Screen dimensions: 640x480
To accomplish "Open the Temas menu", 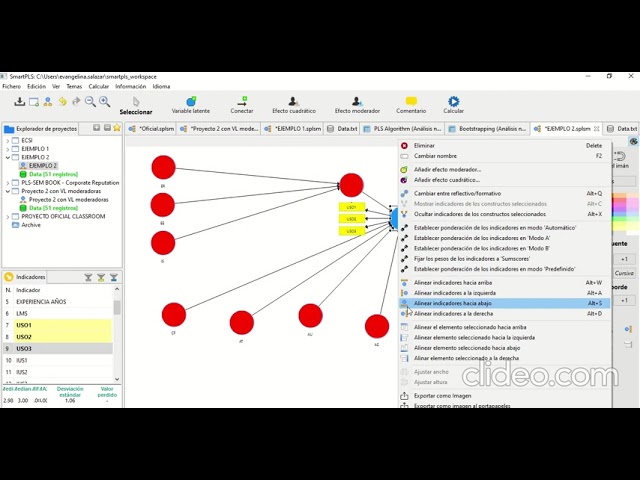I will [74, 87].
